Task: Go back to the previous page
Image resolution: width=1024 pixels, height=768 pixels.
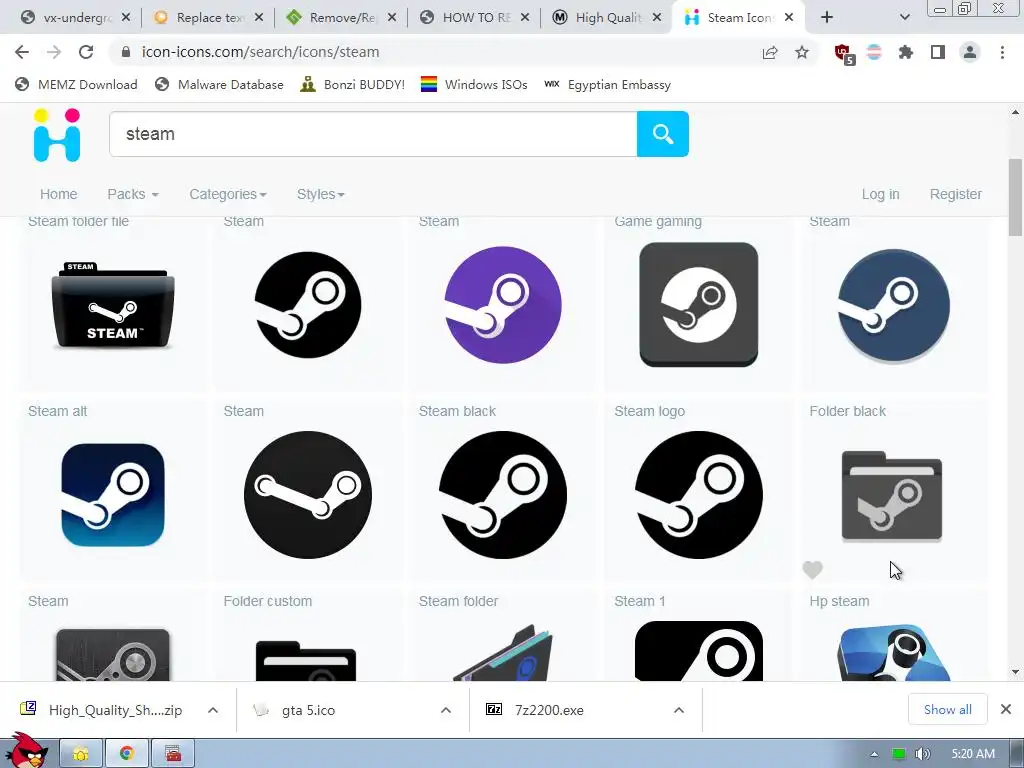Action: [x=22, y=52]
